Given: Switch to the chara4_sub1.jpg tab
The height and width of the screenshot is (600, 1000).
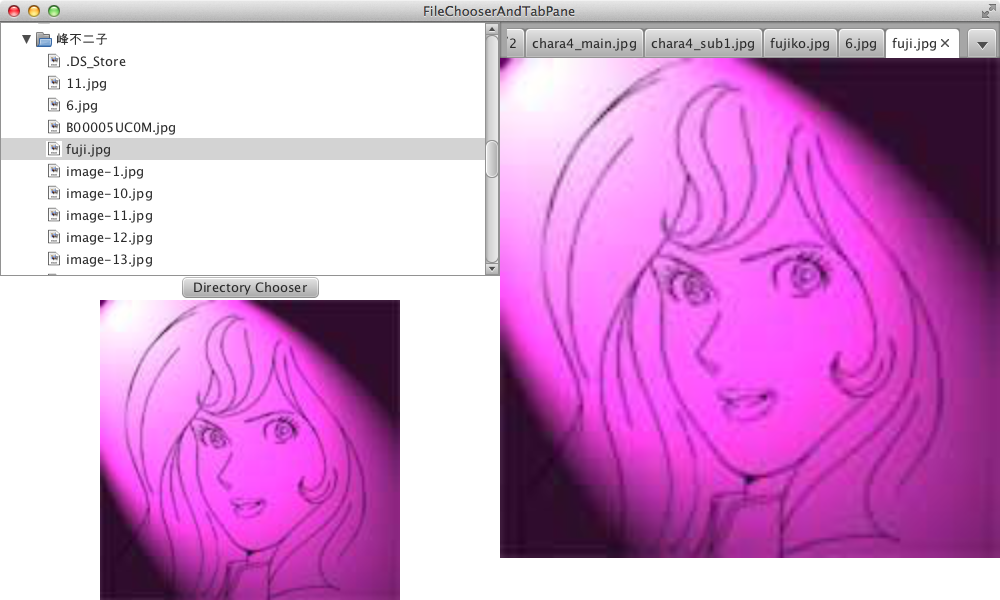Looking at the screenshot, I should pos(703,43).
